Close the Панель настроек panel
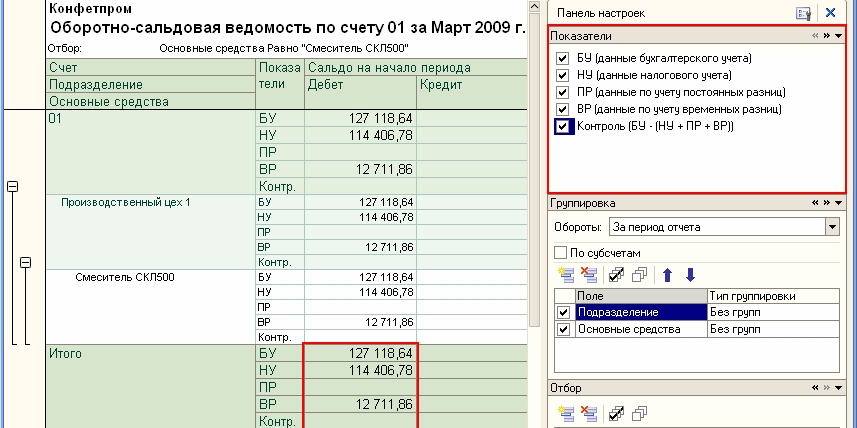This screenshot has height=428, width=857. [830, 13]
